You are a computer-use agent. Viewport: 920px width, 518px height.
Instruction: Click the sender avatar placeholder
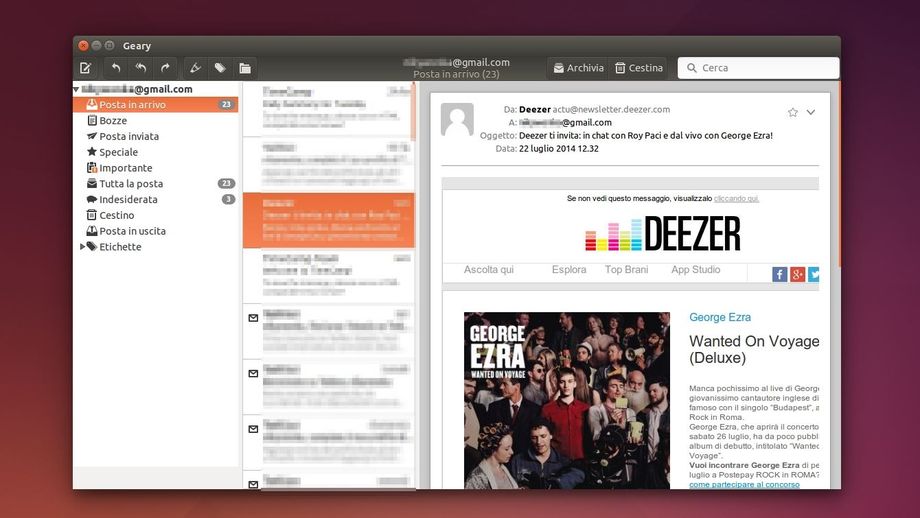pyautogui.click(x=457, y=120)
